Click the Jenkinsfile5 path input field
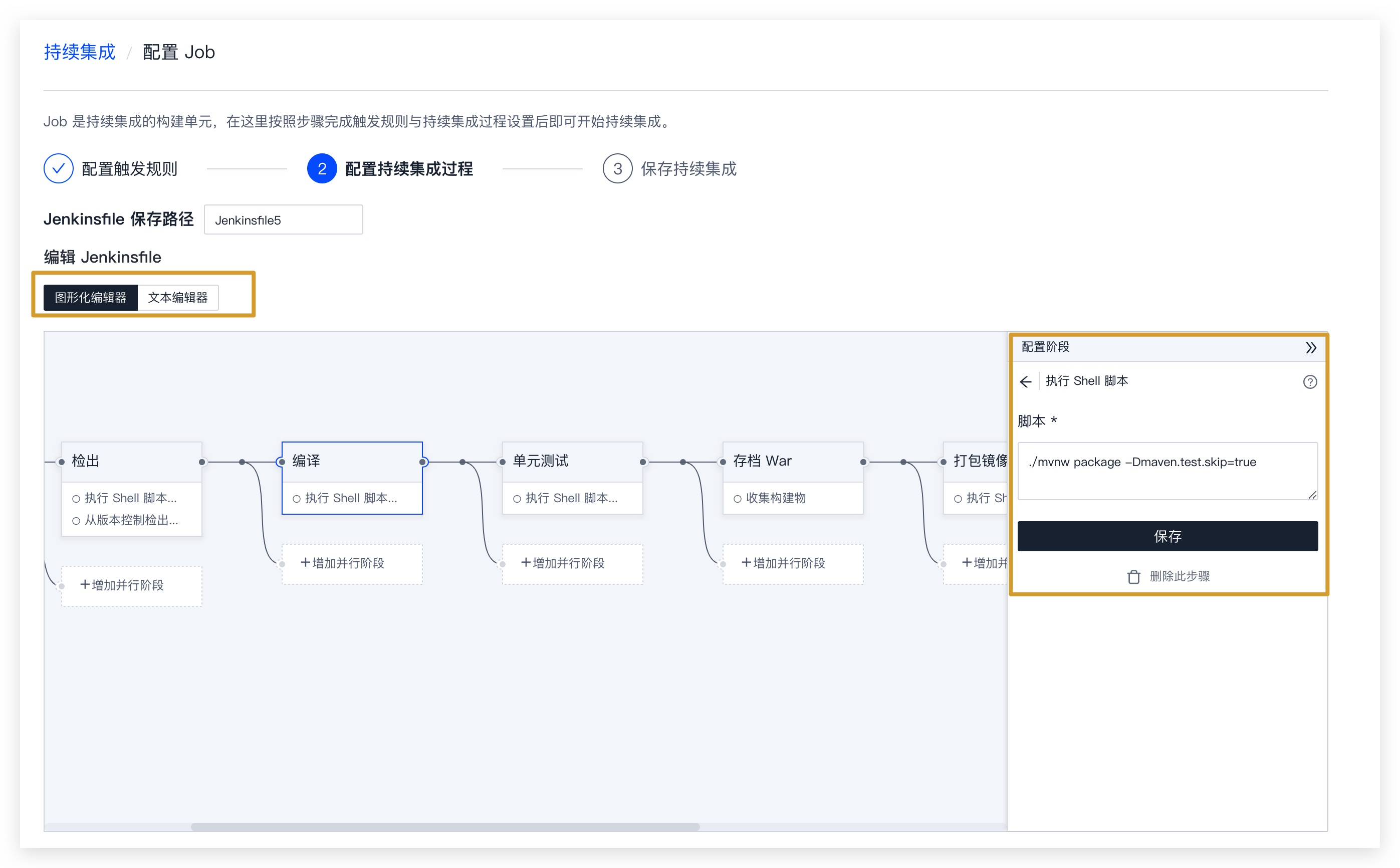This screenshot has height=868, width=1400. click(x=283, y=220)
